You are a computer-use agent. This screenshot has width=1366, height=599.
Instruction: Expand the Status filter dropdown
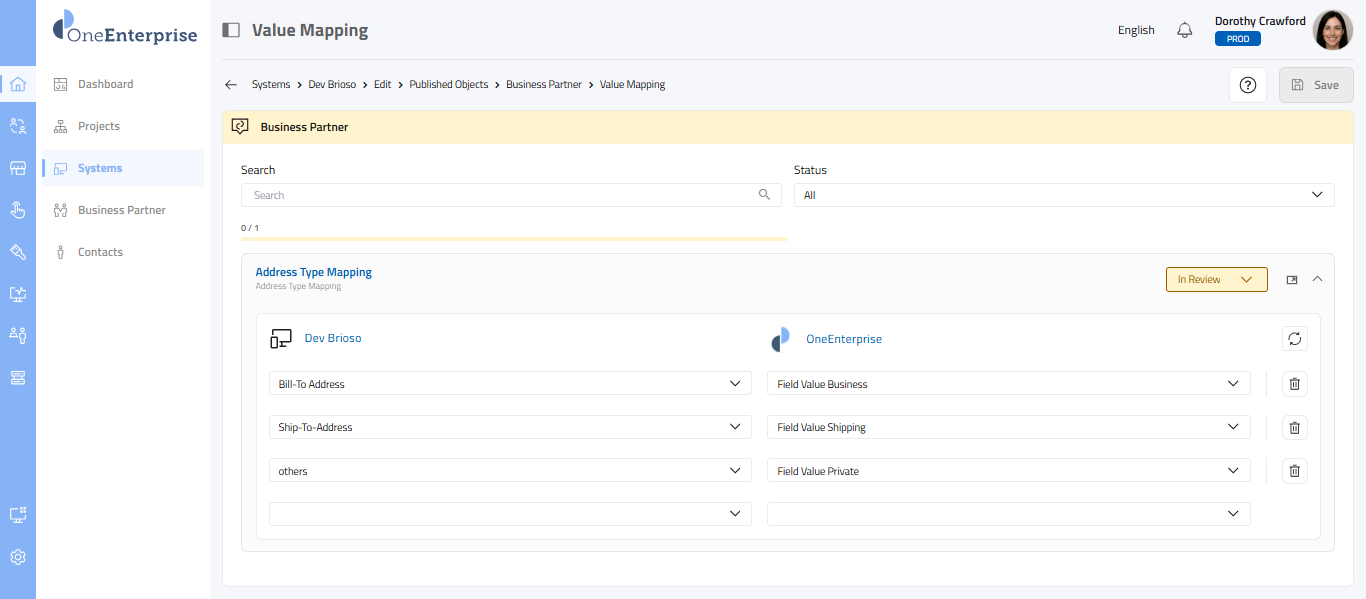1063,195
